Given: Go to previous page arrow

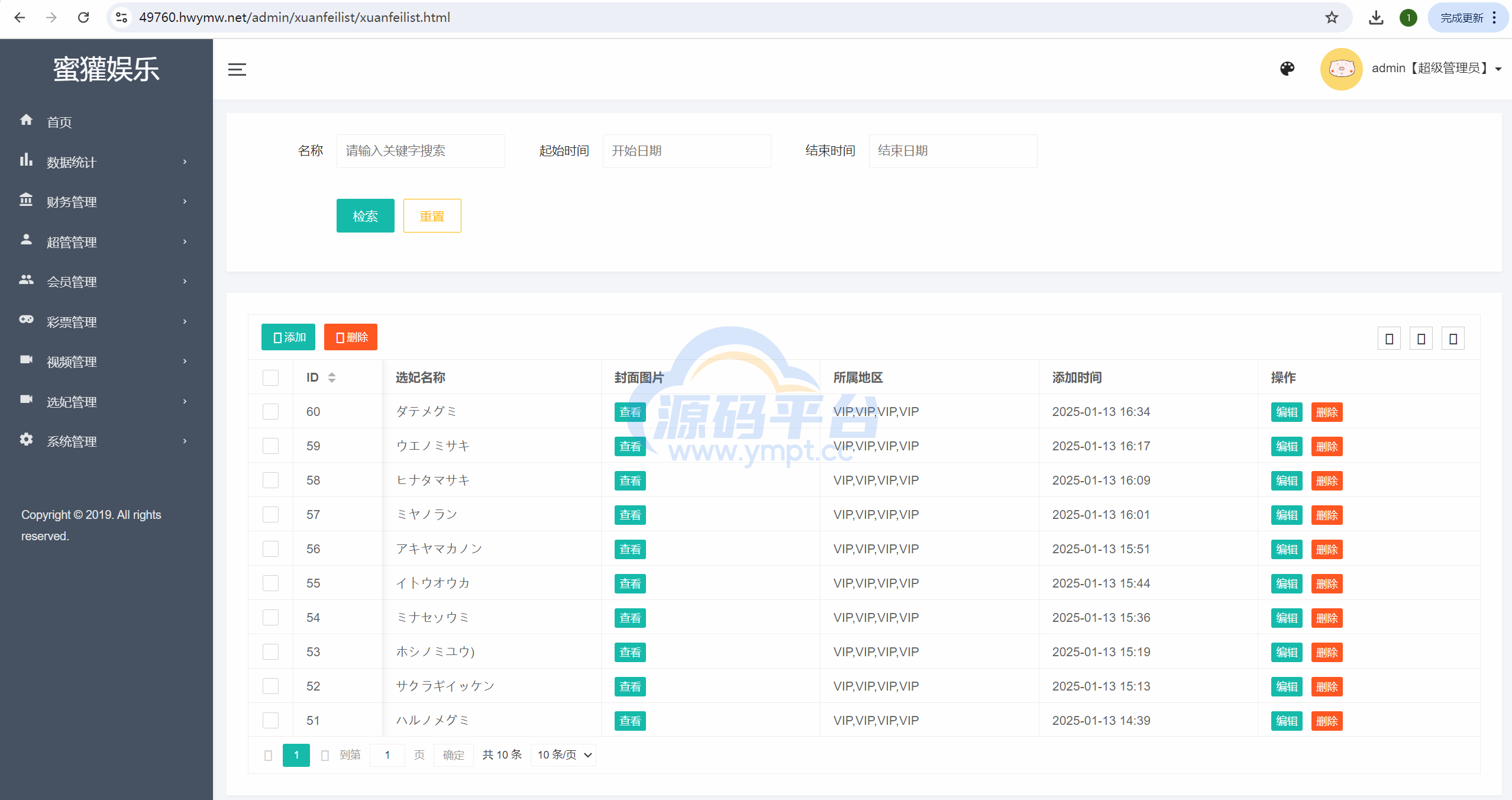Looking at the screenshot, I should (x=268, y=756).
